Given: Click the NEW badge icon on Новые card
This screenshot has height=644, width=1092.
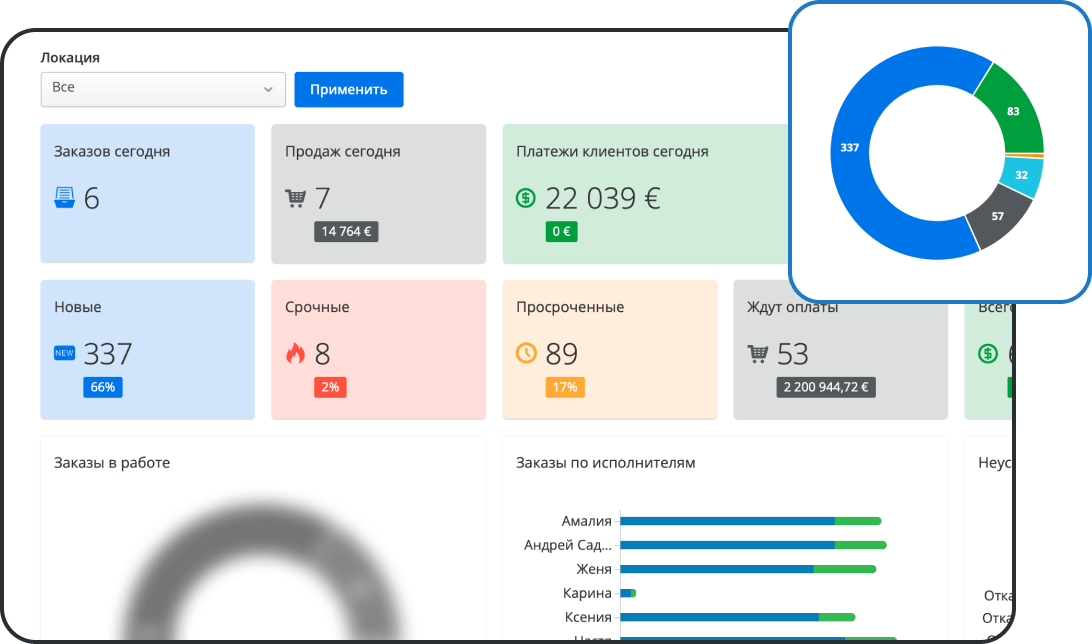Looking at the screenshot, I should pyautogui.click(x=65, y=354).
